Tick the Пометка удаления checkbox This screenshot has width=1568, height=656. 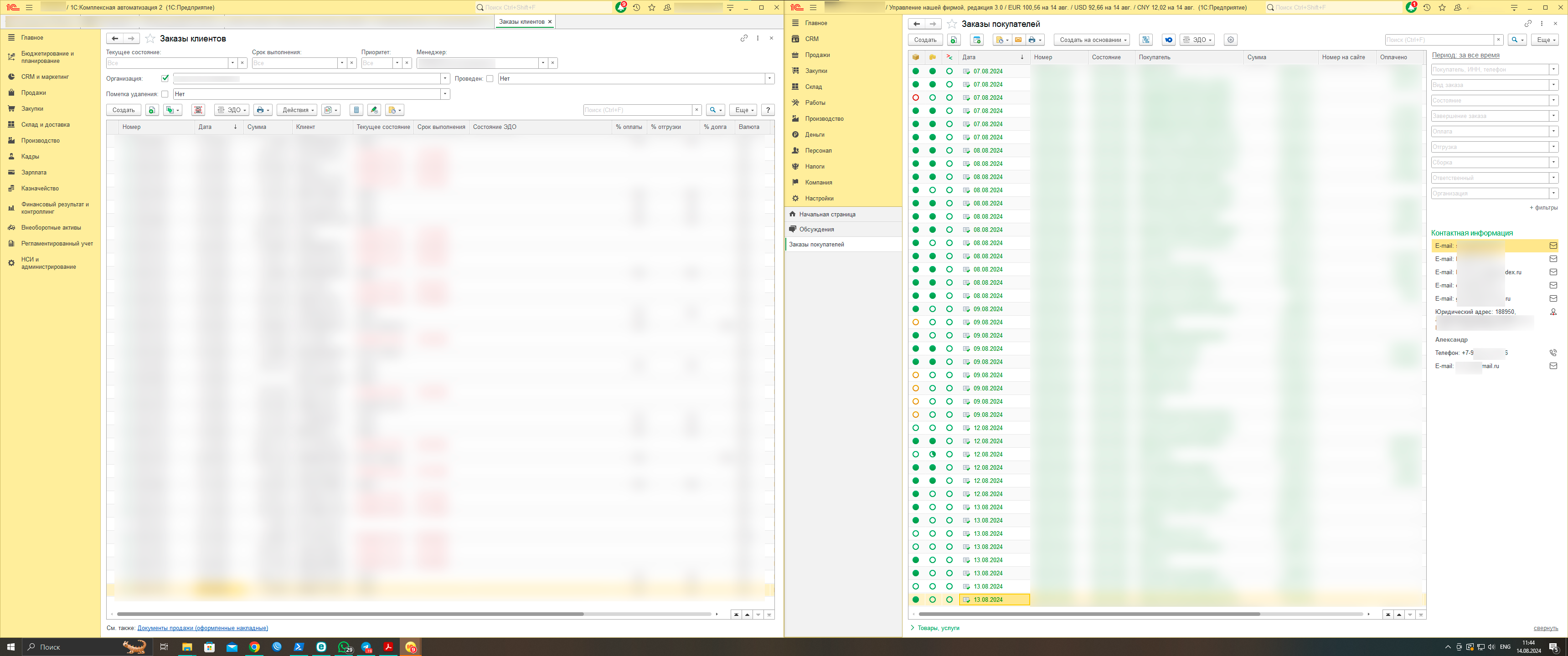[165, 94]
